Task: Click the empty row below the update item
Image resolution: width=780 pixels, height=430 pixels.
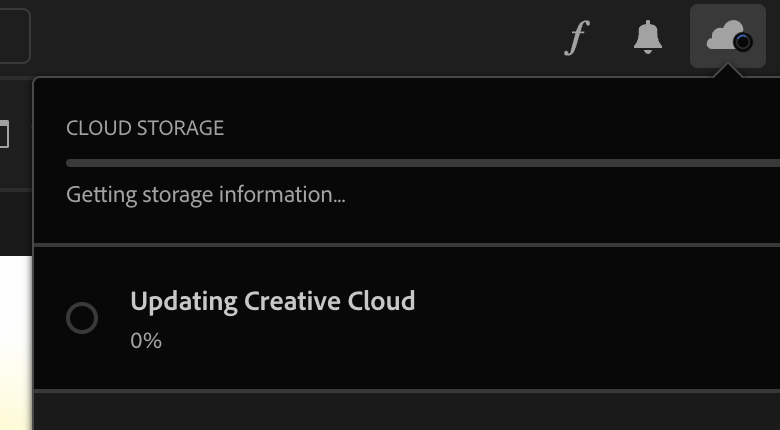Action: 400,411
